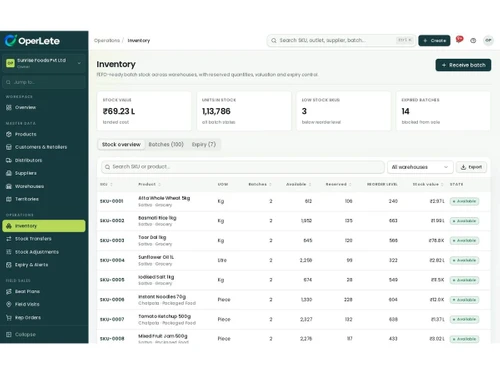
Task: Click the Expired Batches card
Action: [x=443, y=111]
